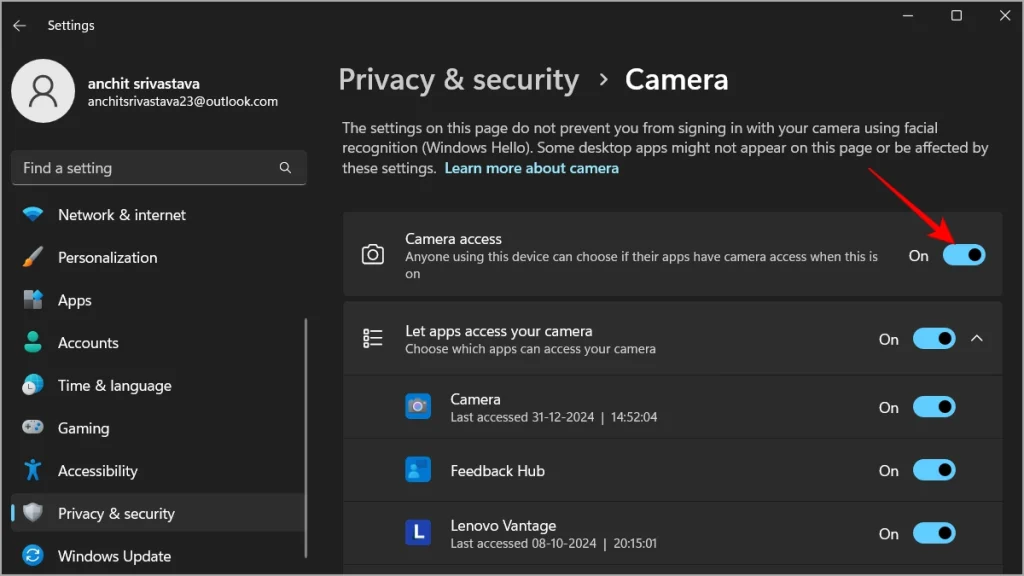
Task: Click the sidebar vertical scrollbar
Action: (x=306, y=438)
